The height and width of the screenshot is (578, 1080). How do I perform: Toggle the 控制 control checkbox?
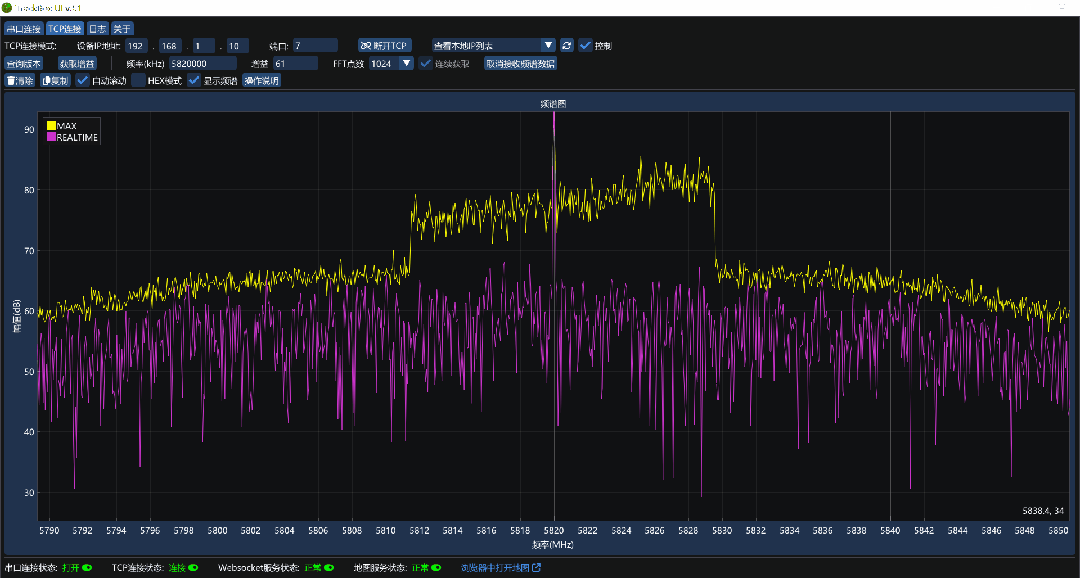coord(585,45)
